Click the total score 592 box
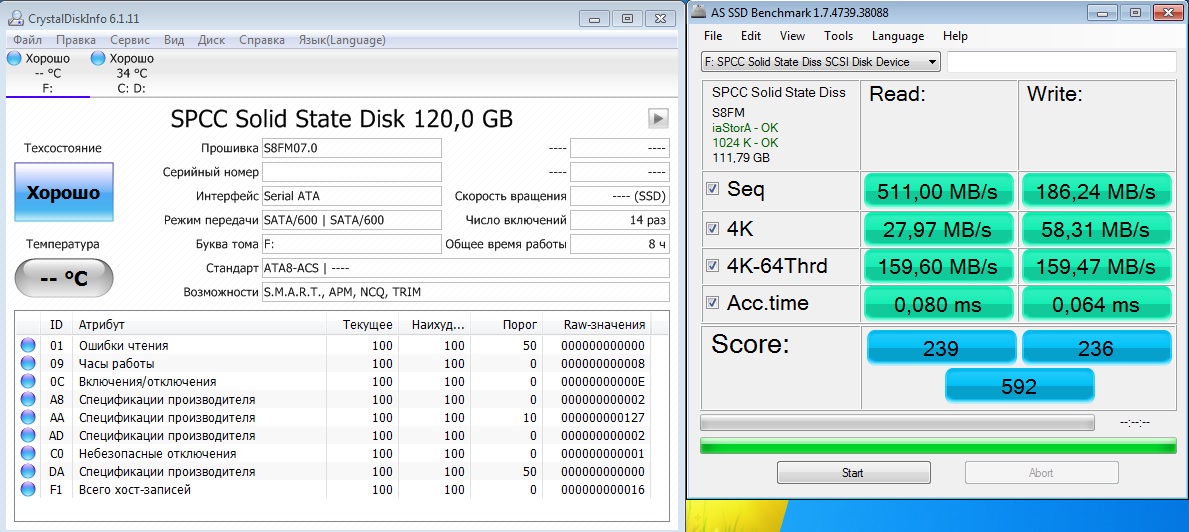The height and width of the screenshot is (532, 1189). coord(1019,386)
